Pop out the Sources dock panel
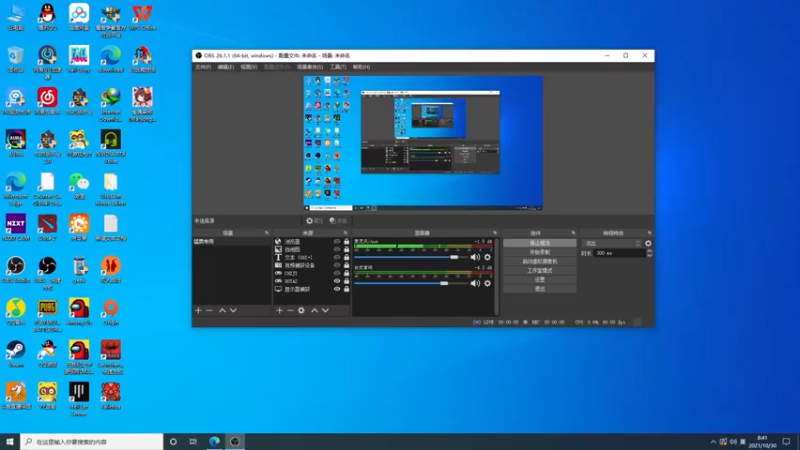This screenshot has width=800, height=450. point(345,233)
